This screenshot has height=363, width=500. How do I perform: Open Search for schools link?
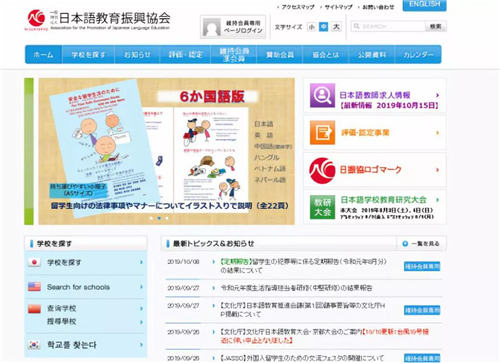[x=78, y=287]
